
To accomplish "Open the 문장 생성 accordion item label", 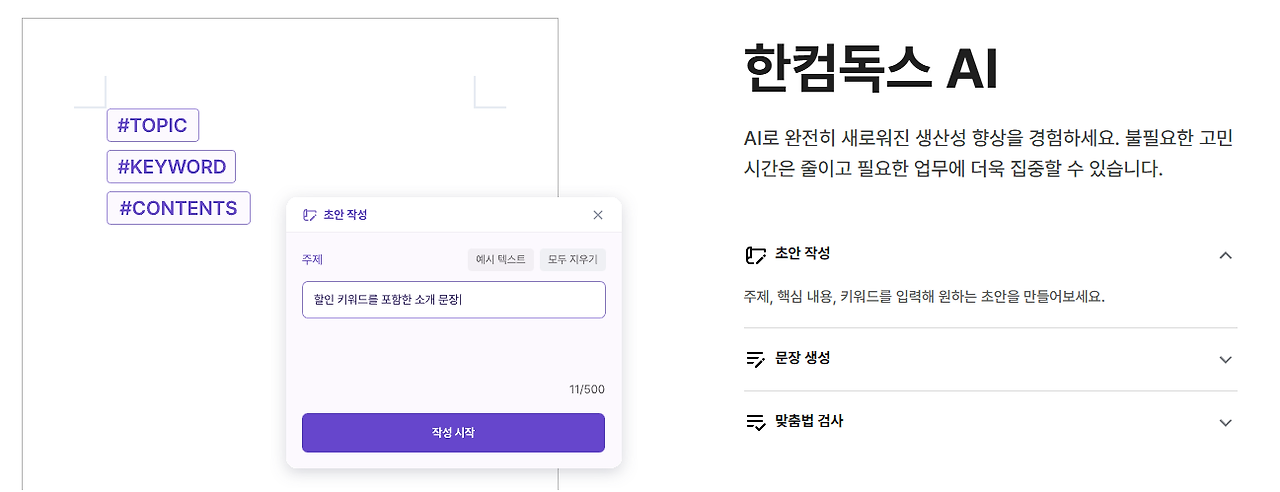I will (802, 358).
